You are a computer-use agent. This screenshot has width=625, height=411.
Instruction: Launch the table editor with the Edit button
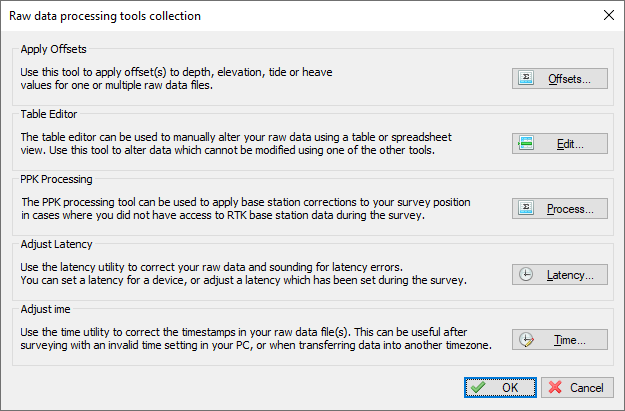point(560,144)
